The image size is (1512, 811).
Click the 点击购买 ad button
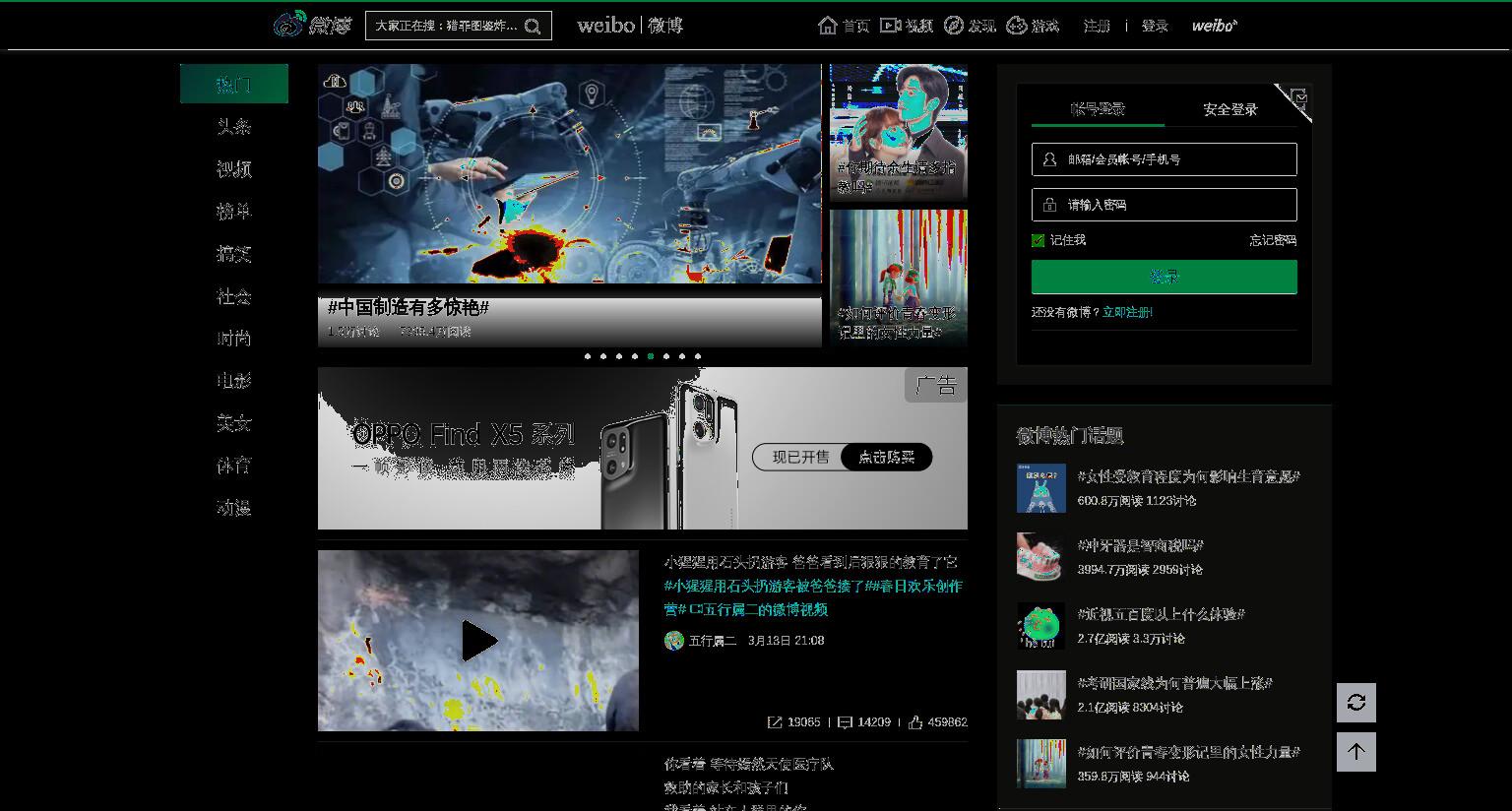point(887,457)
